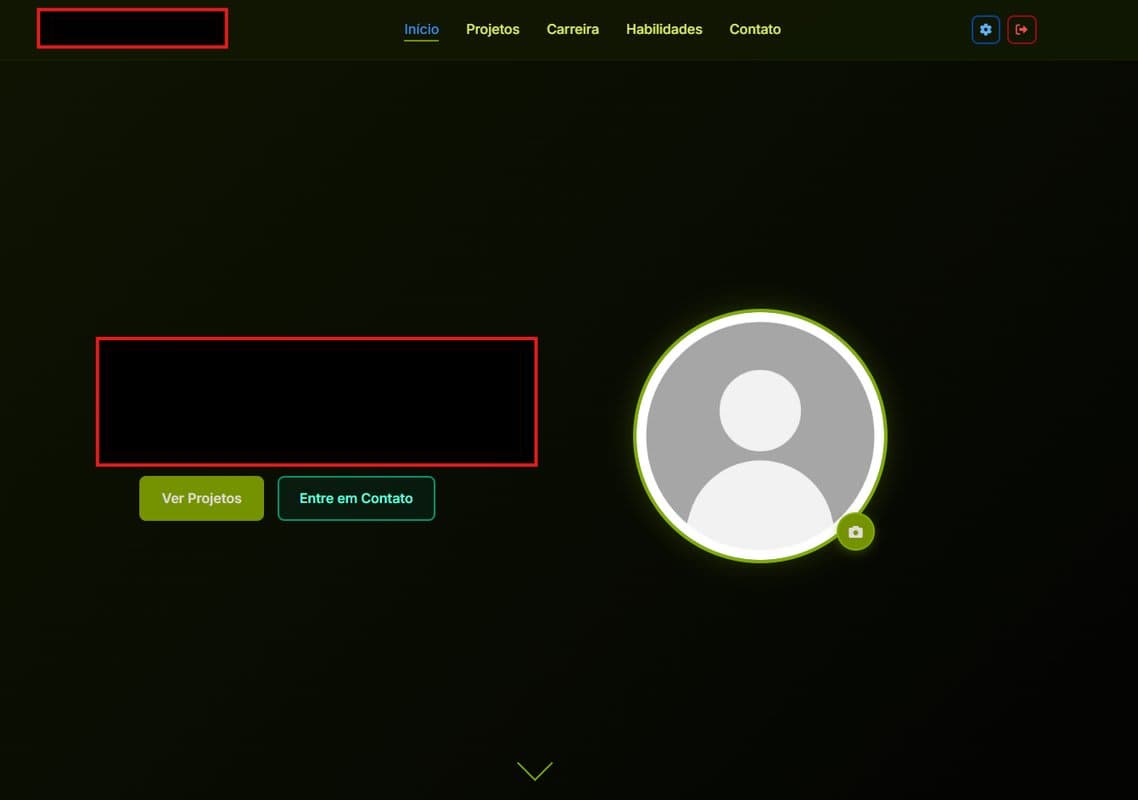Open settings via the gear icon

(985, 30)
